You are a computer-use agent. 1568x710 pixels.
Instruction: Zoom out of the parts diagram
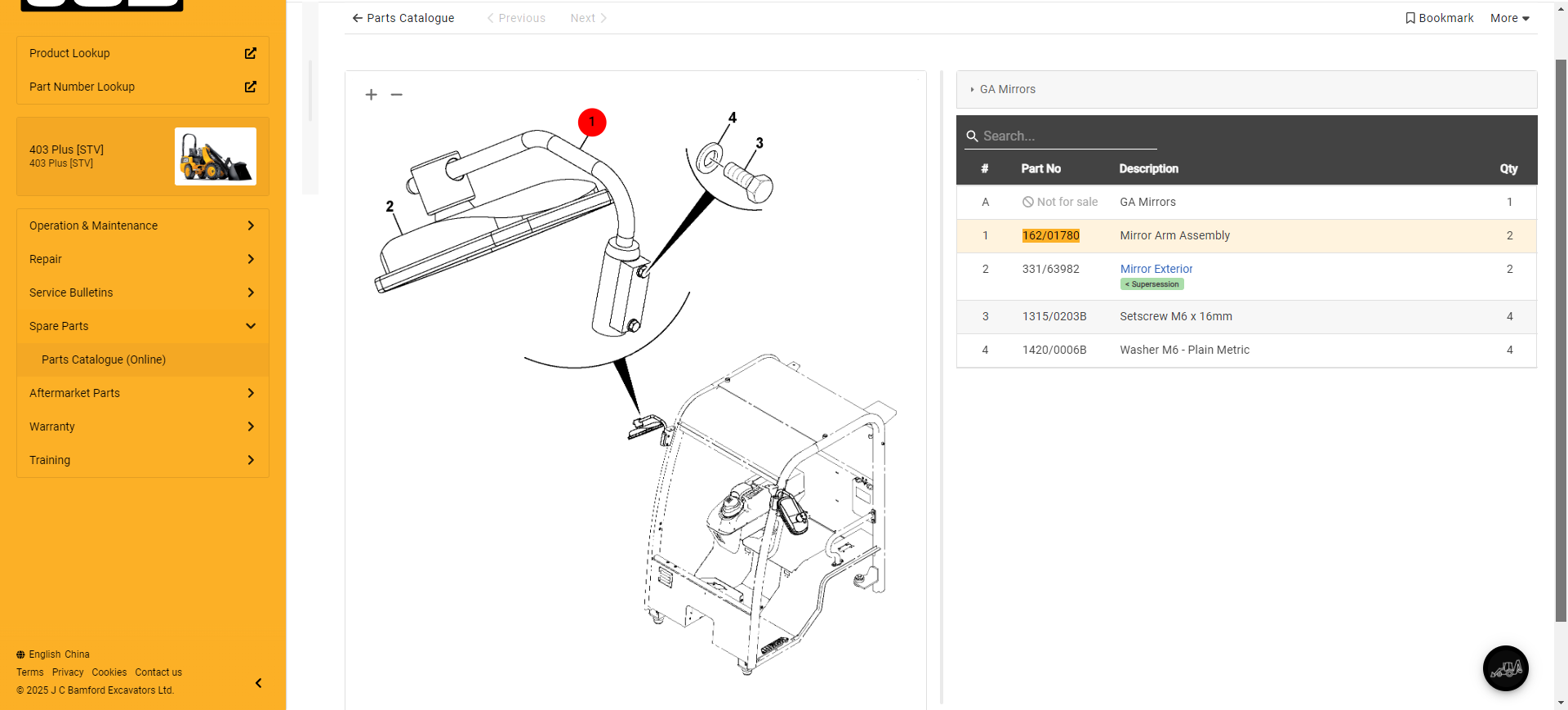pyautogui.click(x=397, y=95)
